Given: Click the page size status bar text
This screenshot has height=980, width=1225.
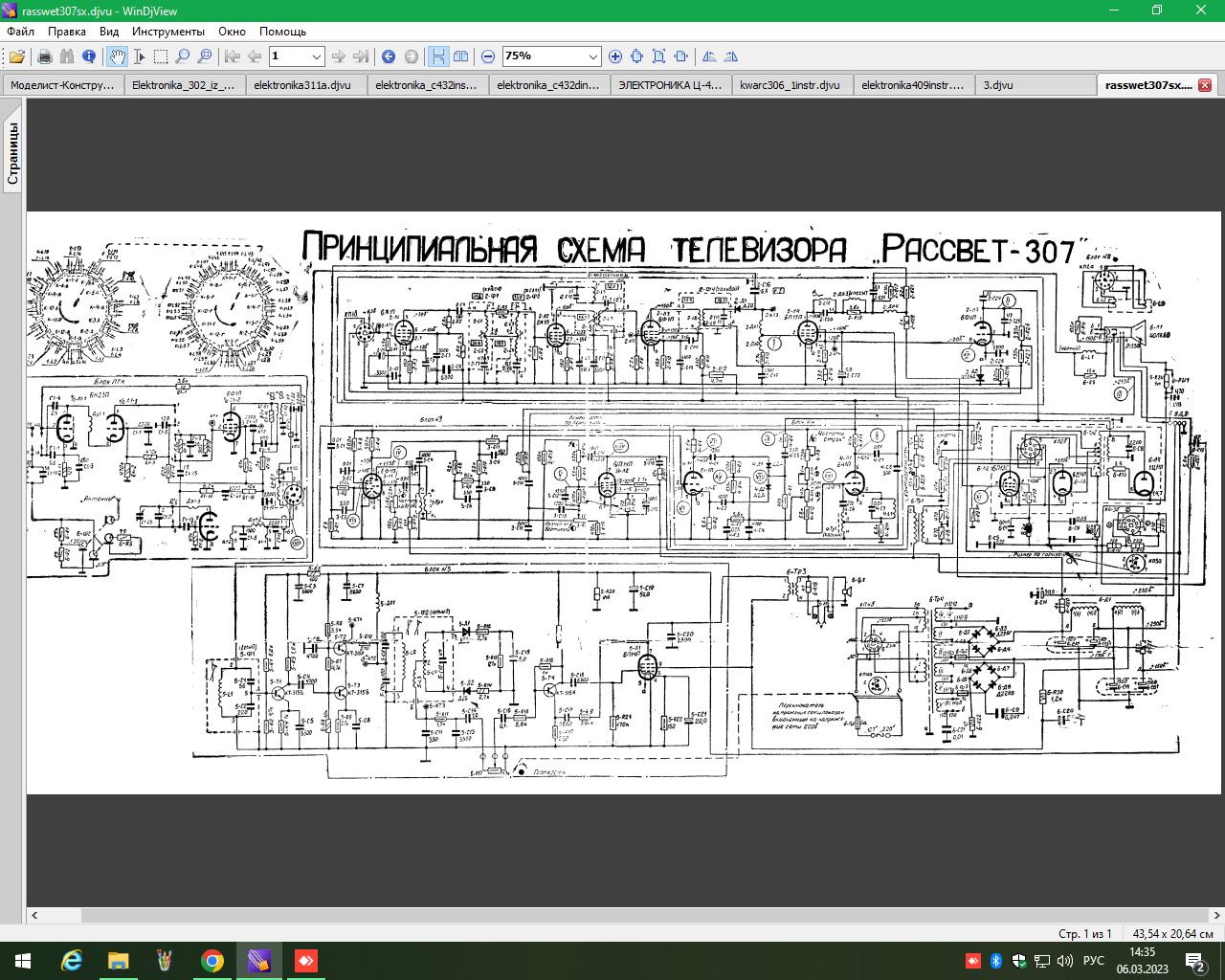Looking at the screenshot, I should [x=1172, y=933].
